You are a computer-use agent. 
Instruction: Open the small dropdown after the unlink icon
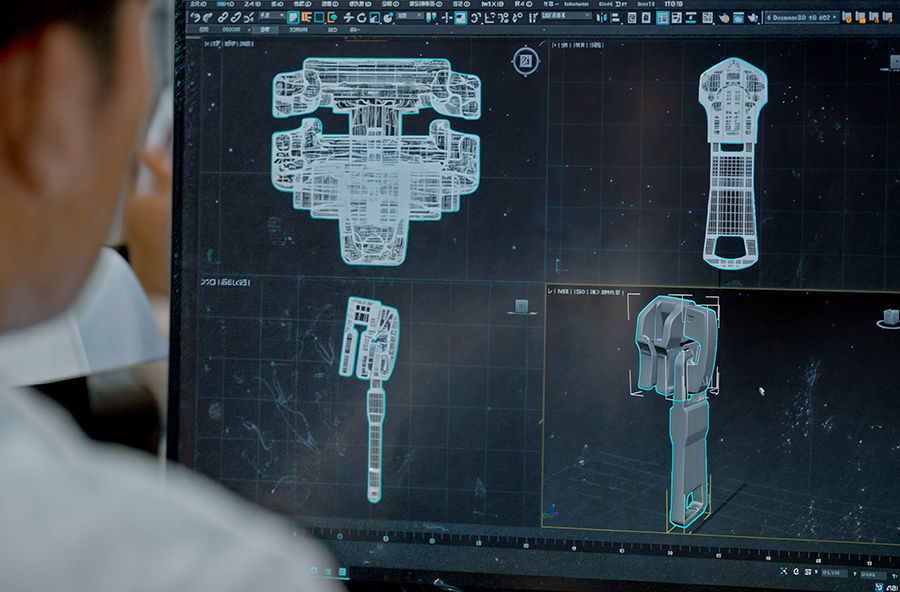272,16
